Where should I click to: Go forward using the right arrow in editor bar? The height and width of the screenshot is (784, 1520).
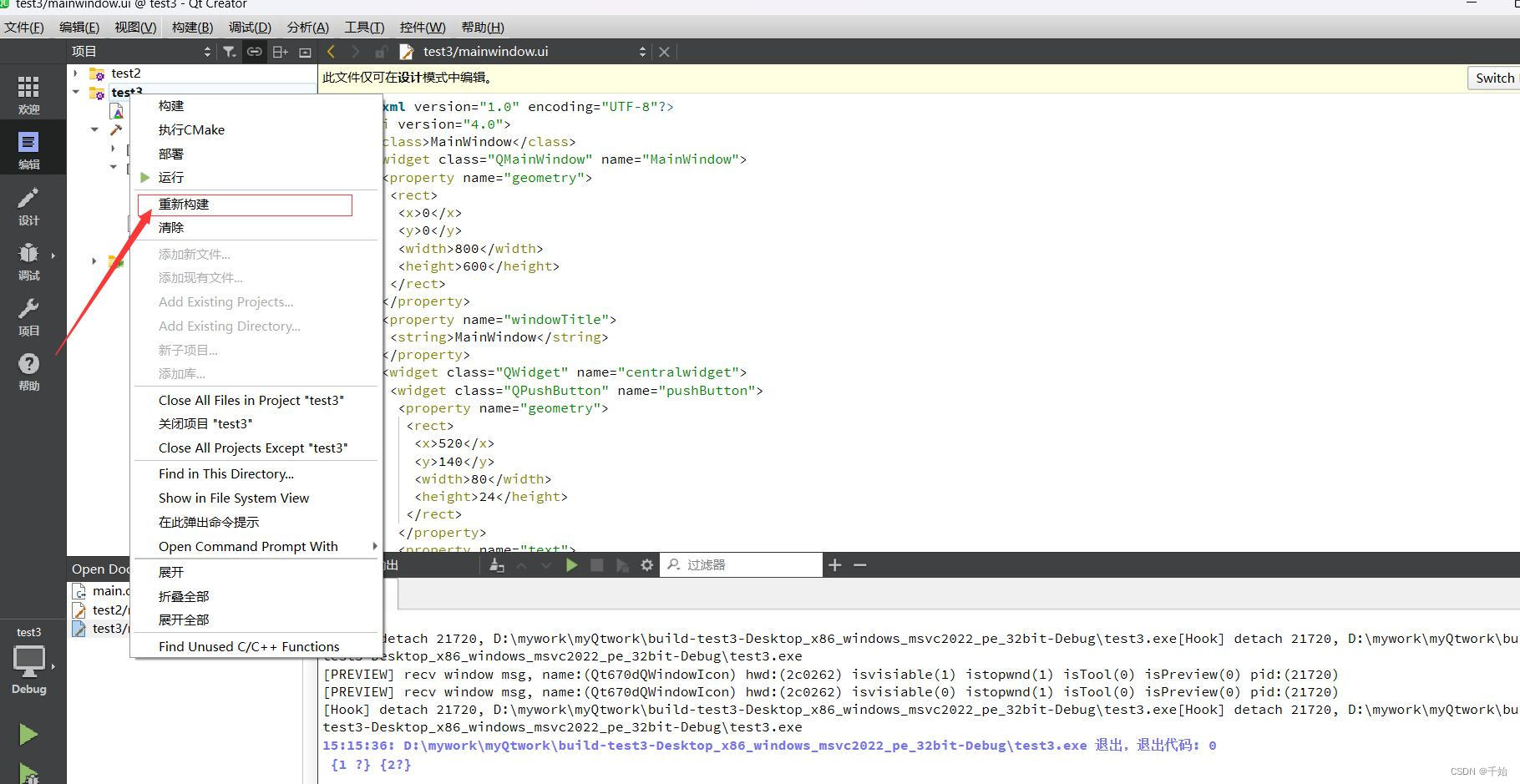[x=355, y=52]
